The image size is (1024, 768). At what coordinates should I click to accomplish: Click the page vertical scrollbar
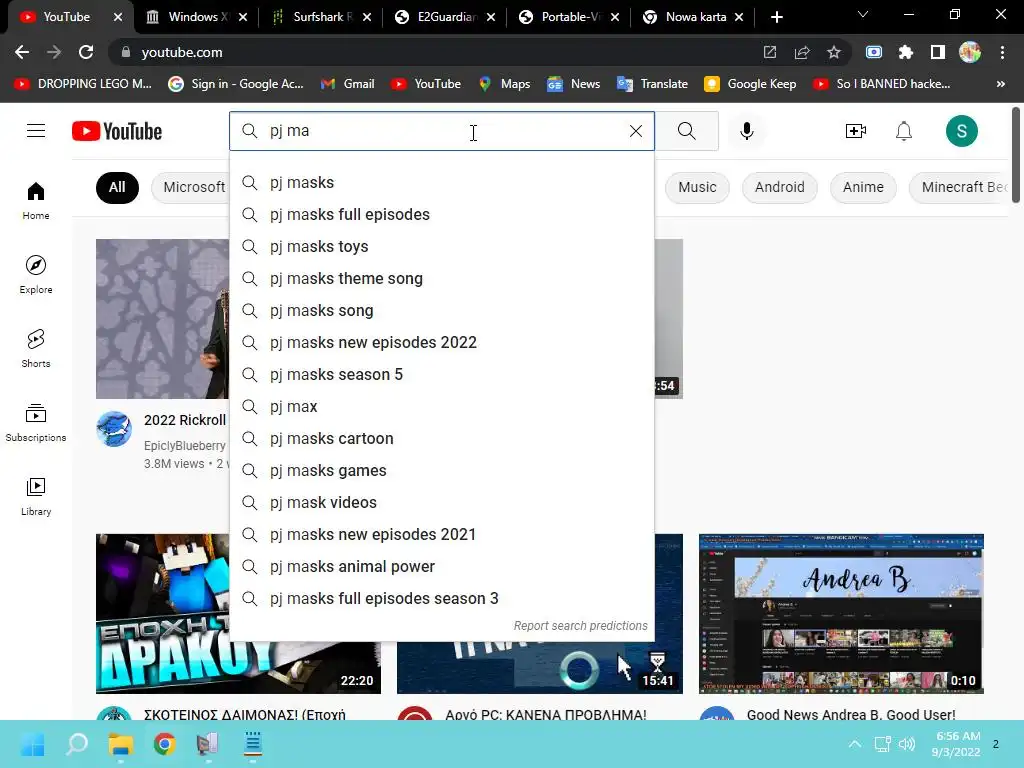1016,156
